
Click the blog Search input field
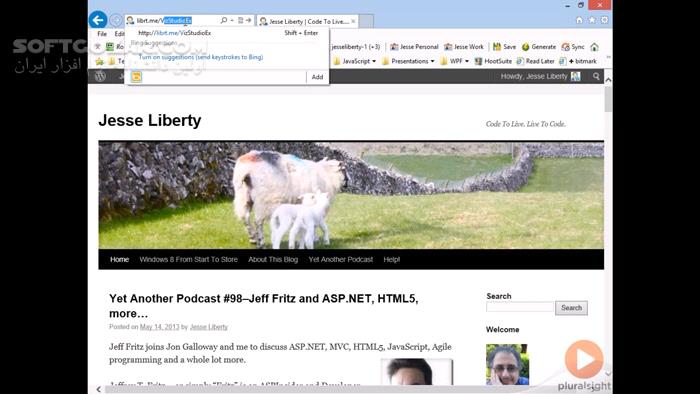520,307
